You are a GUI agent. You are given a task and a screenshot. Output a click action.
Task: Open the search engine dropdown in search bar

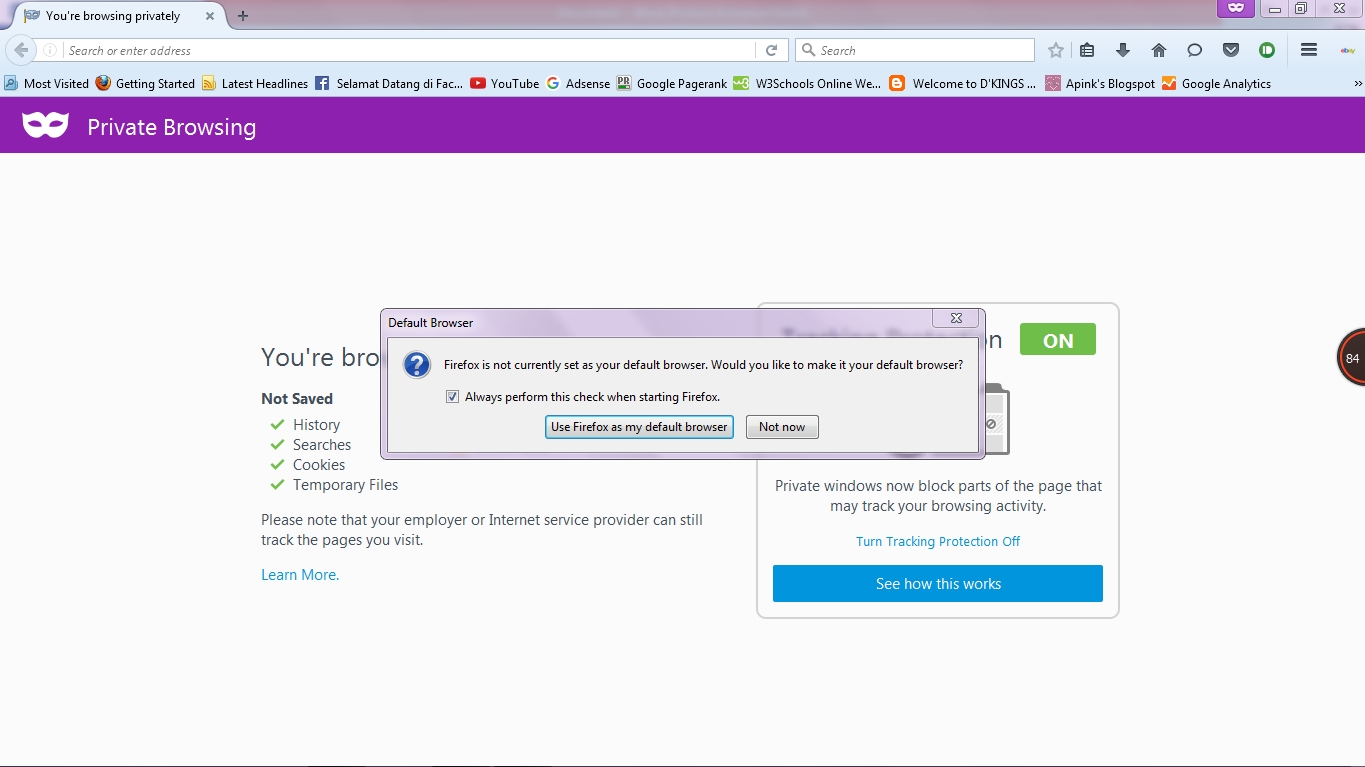[x=806, y=49]
